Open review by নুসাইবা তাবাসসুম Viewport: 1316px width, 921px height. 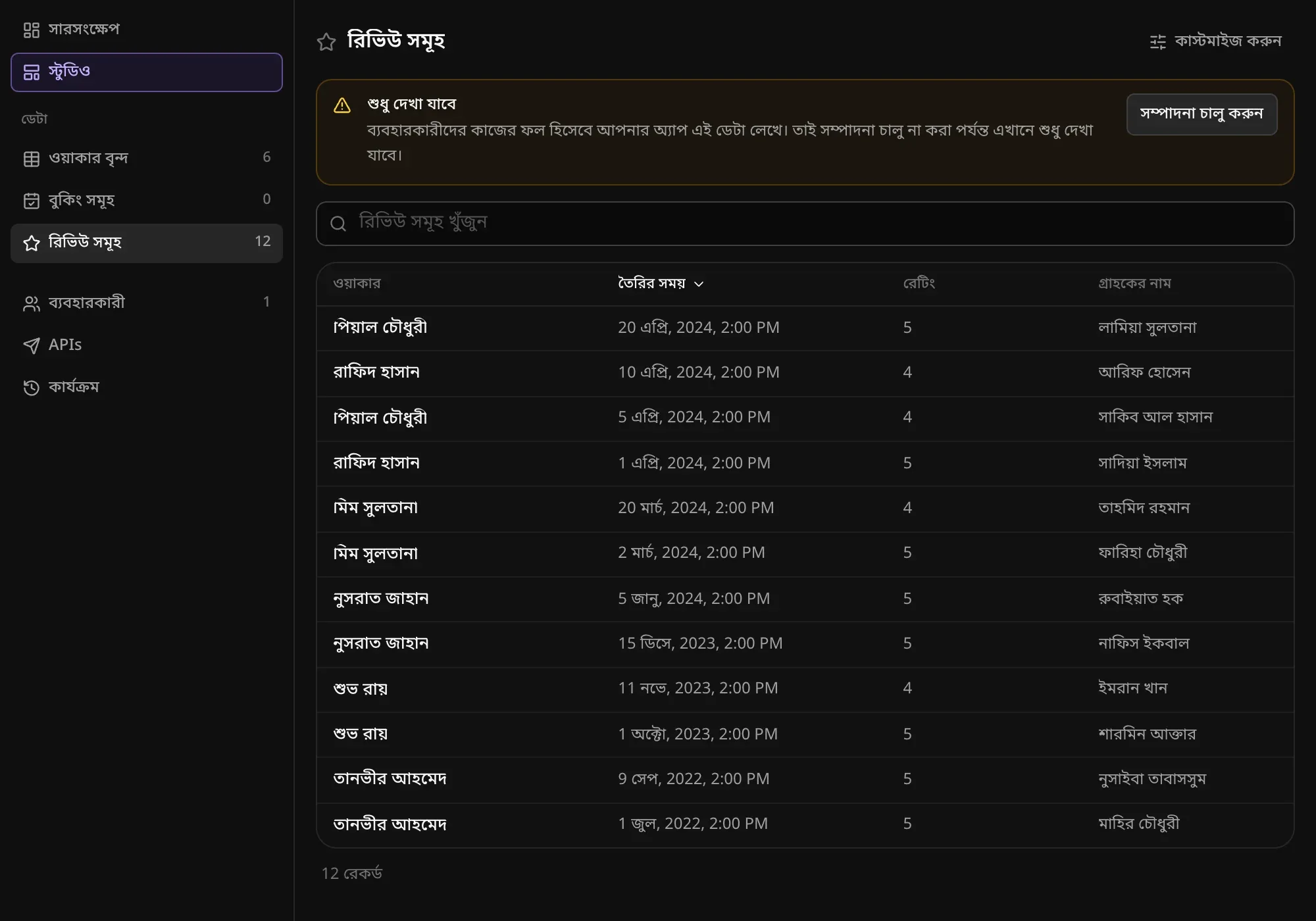(805, 779)
